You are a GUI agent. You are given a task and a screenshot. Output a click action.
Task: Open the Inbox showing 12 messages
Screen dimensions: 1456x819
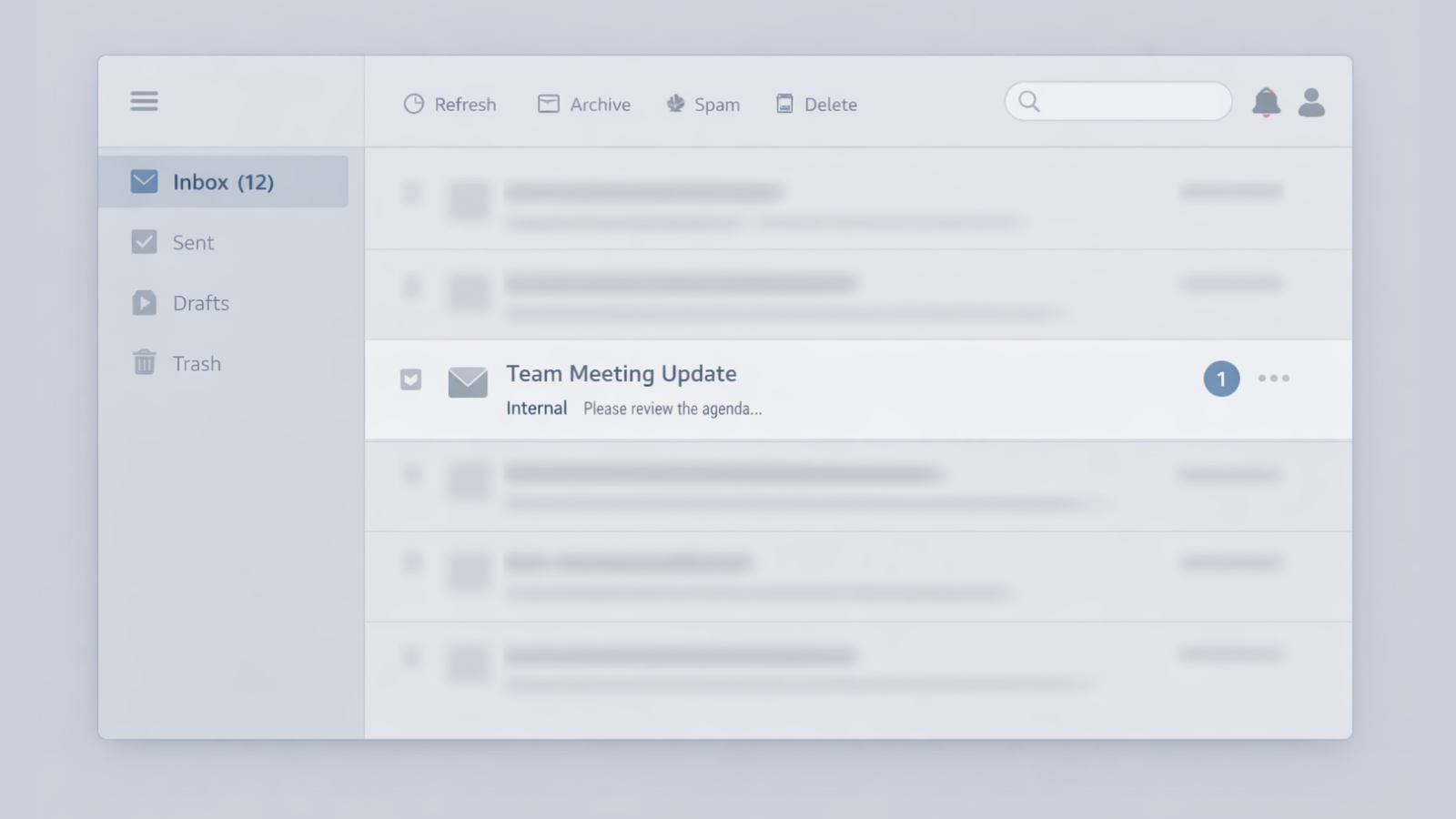click(223, 181)
